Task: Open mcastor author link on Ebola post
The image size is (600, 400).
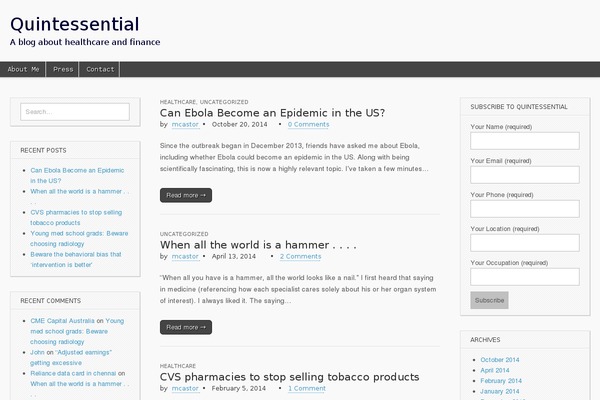Action: (x=185, y=124)
